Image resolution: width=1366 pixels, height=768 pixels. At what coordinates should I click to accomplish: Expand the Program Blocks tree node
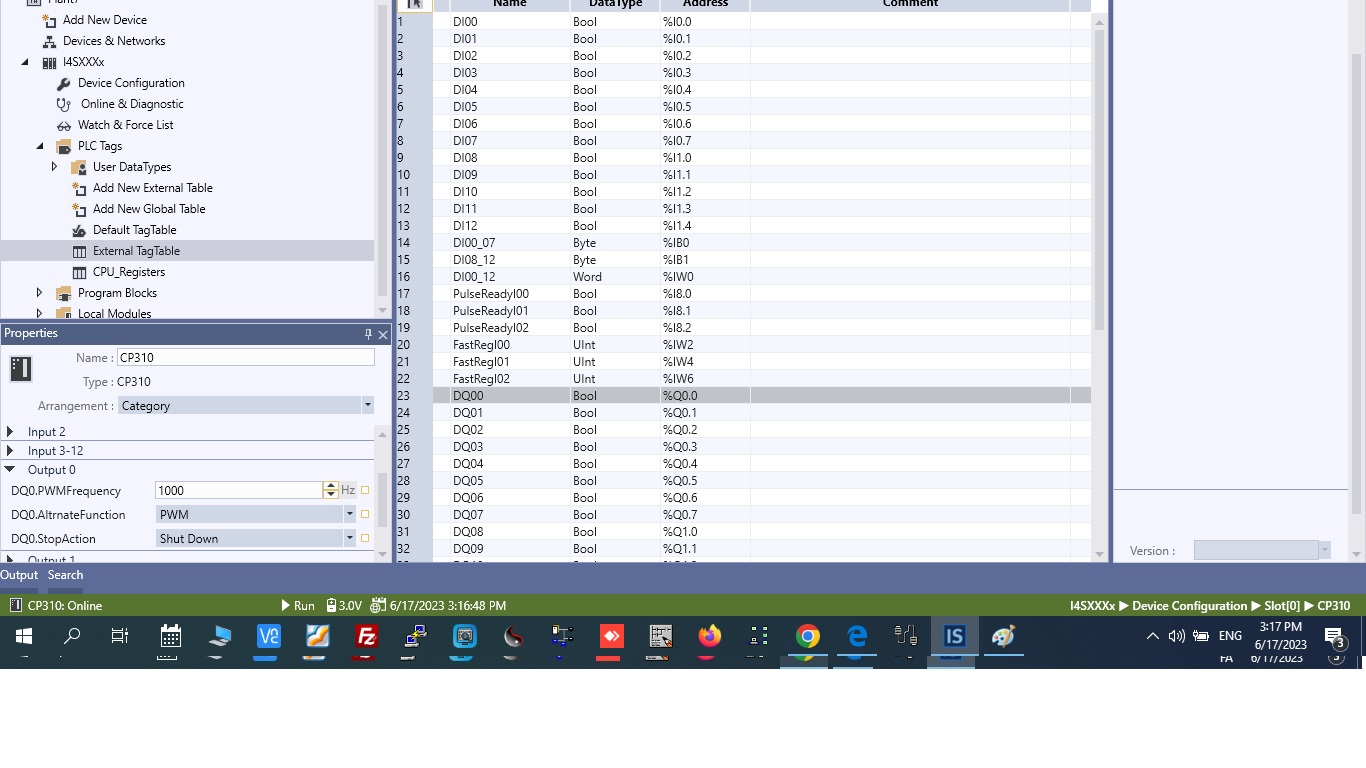(x=40, y=293)
